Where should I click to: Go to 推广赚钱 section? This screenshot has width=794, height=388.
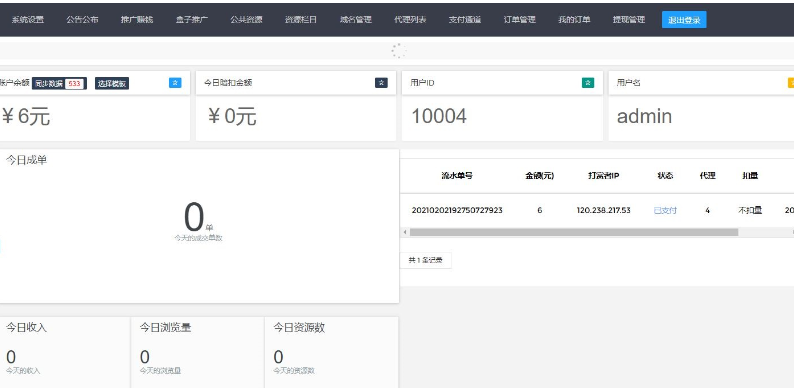(137, 20)
